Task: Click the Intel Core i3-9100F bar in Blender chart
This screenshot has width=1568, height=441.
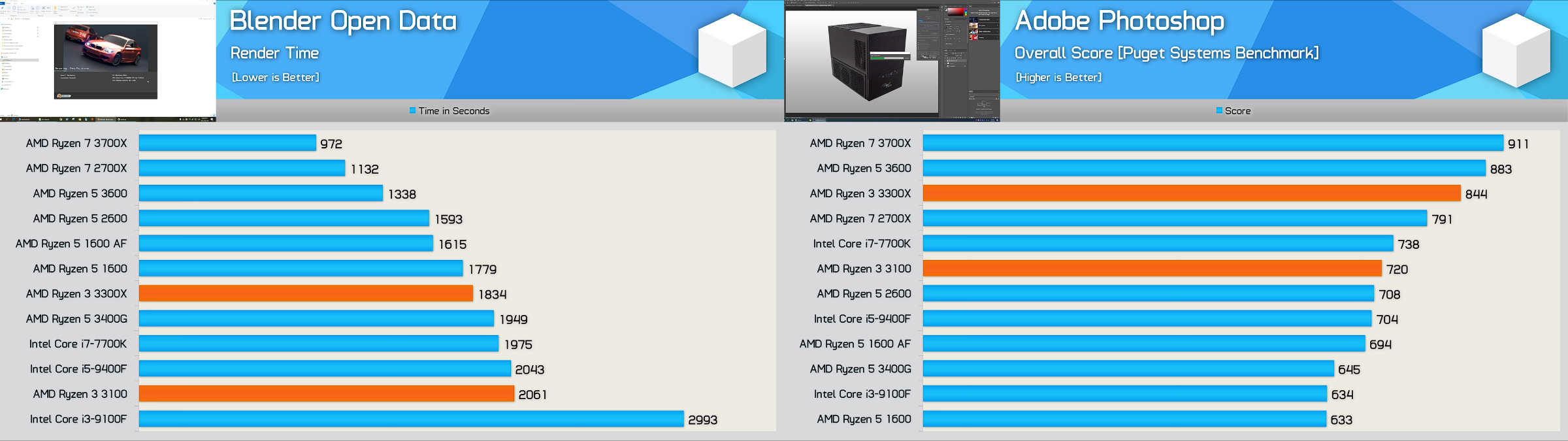Action: click(412, 419)
